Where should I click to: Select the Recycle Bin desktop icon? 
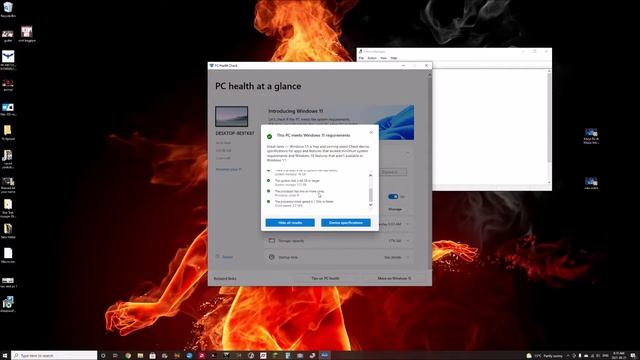click(x=8, y=10)
